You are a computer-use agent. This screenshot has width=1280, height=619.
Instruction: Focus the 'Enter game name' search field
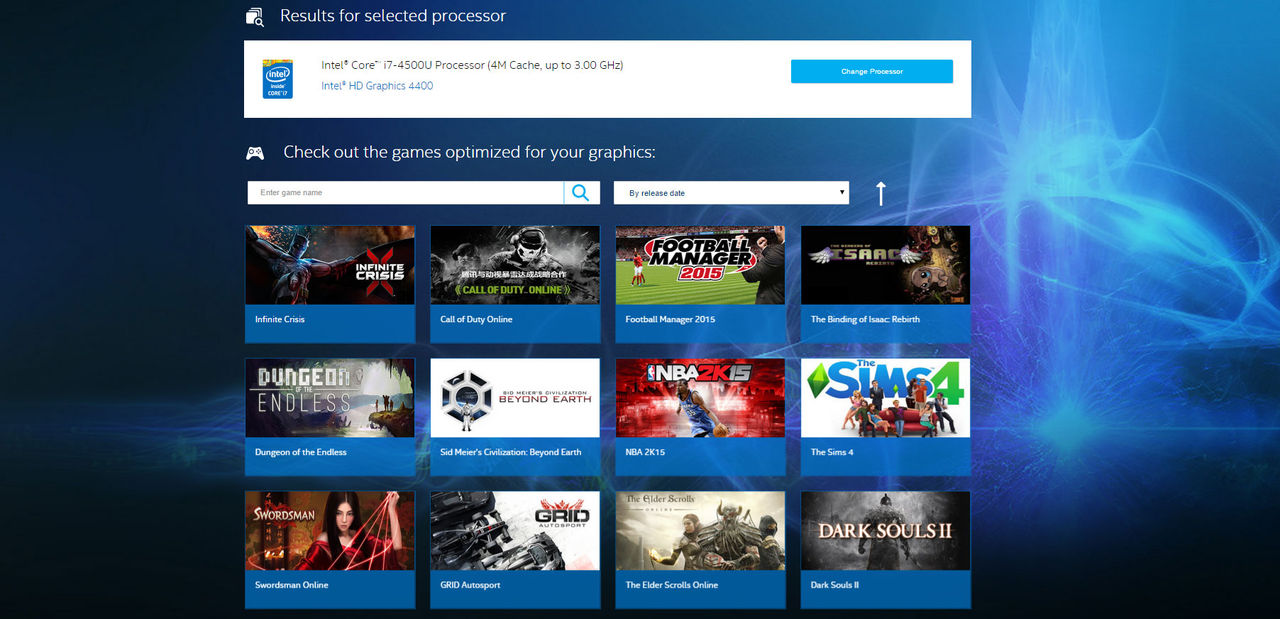coord(405,193)
